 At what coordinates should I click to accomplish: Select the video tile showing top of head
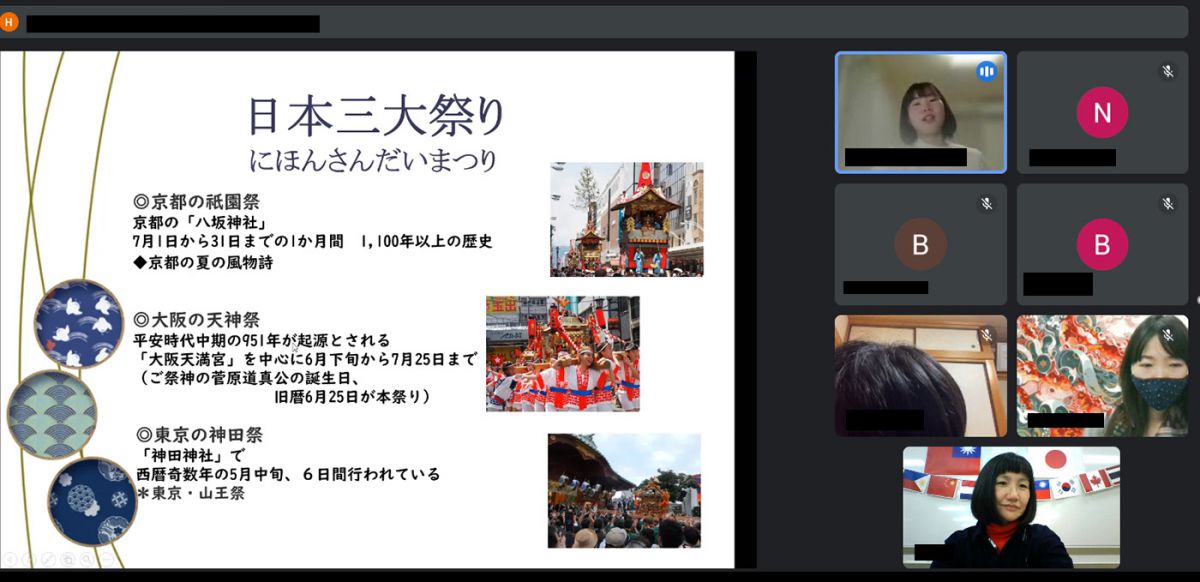[920, 375]
